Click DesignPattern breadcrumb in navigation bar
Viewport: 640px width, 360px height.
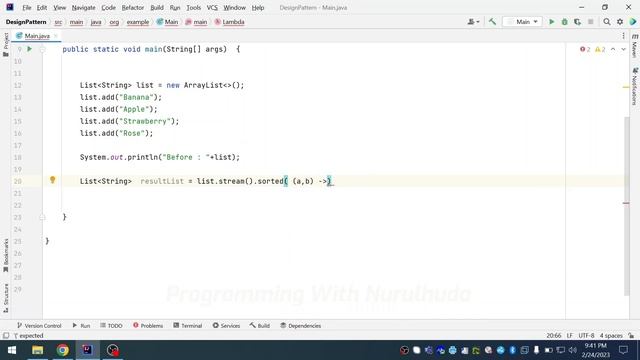point(26,22)
